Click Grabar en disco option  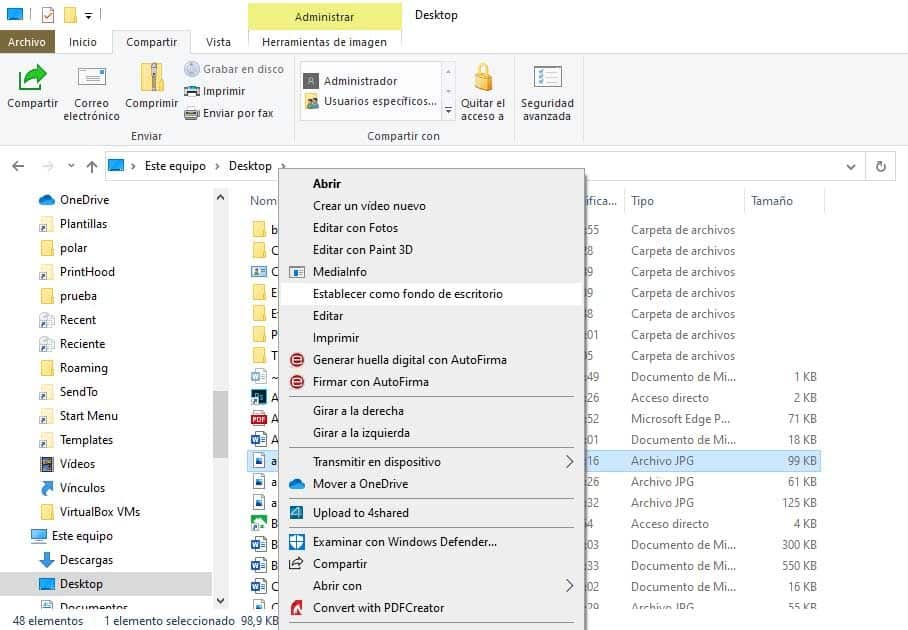(234, 69)
